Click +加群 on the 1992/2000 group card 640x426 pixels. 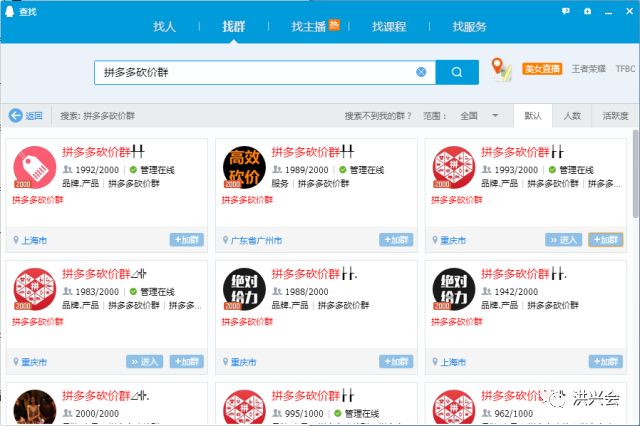(187, 240)
